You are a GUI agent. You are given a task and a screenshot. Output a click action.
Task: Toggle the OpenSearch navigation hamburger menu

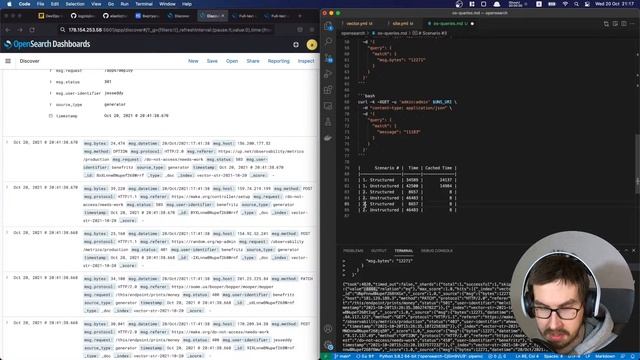pos(8,61)
